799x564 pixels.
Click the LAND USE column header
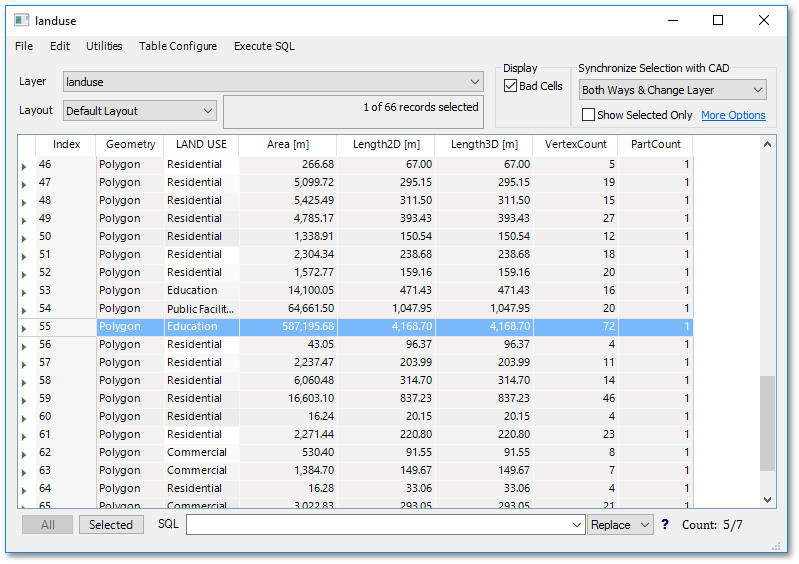(x=201, y=144)
